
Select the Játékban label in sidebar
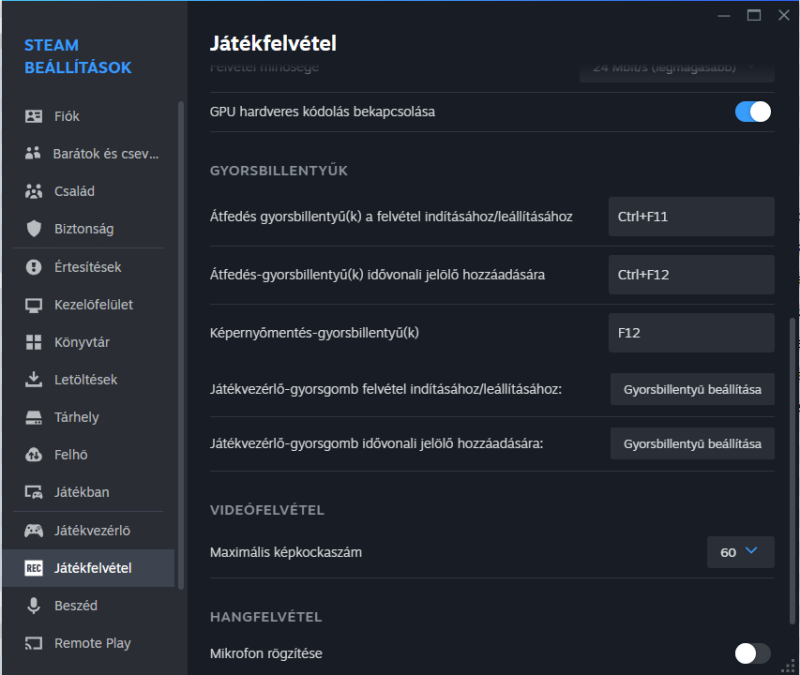click(82, 492)
